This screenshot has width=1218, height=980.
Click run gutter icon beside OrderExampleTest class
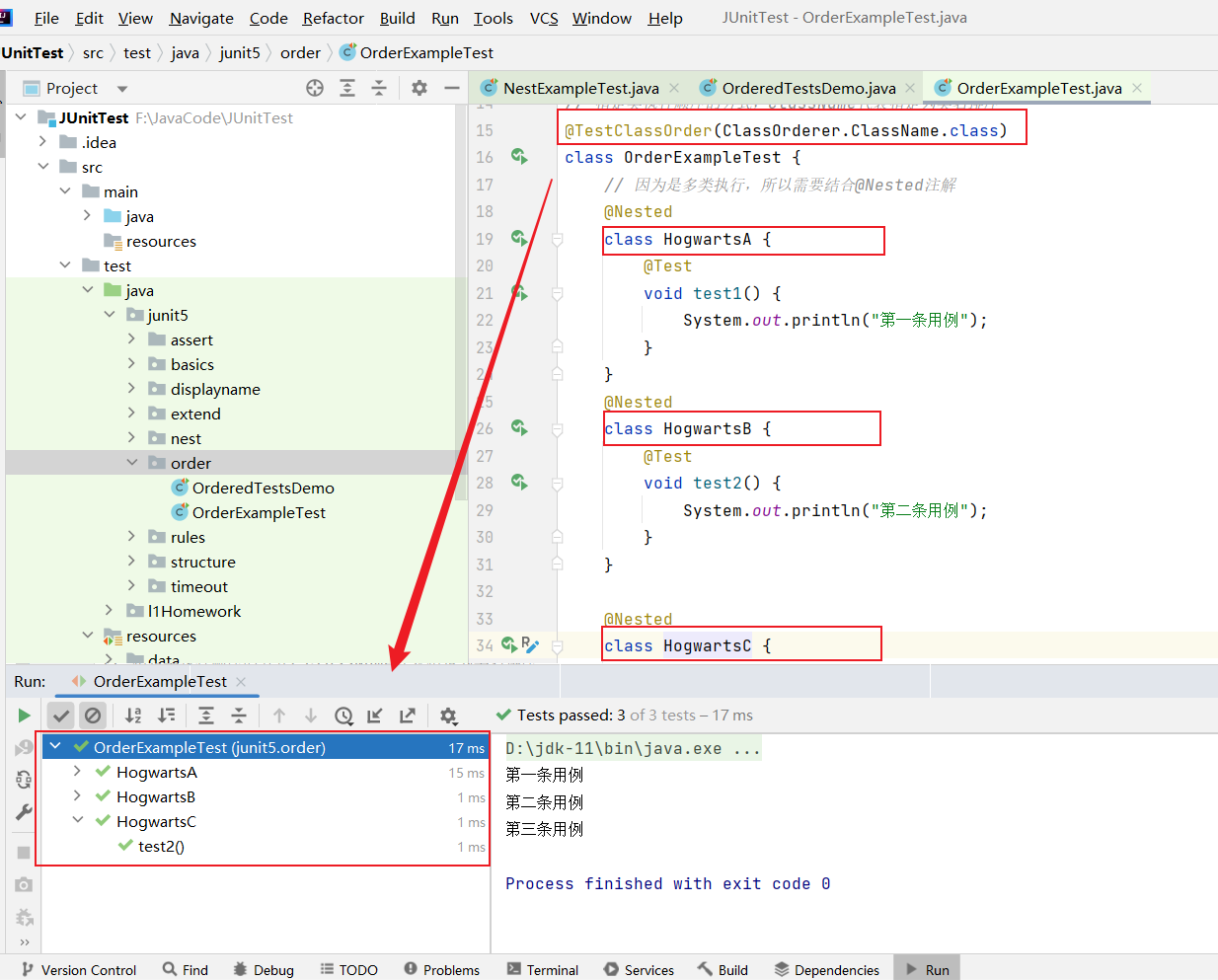pos(518,157)
